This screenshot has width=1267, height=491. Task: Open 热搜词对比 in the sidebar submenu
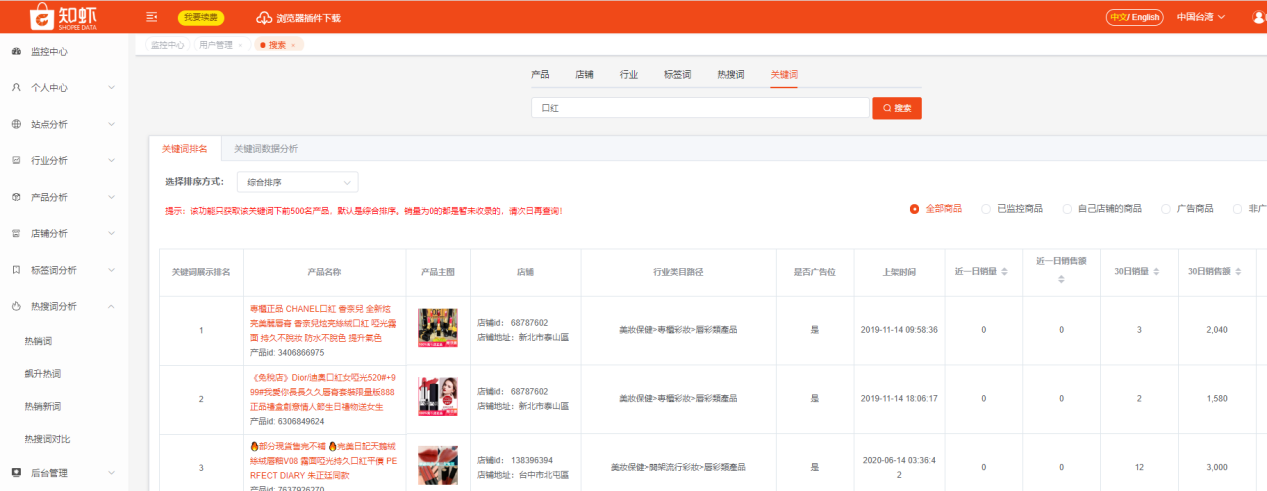(47, 439)
